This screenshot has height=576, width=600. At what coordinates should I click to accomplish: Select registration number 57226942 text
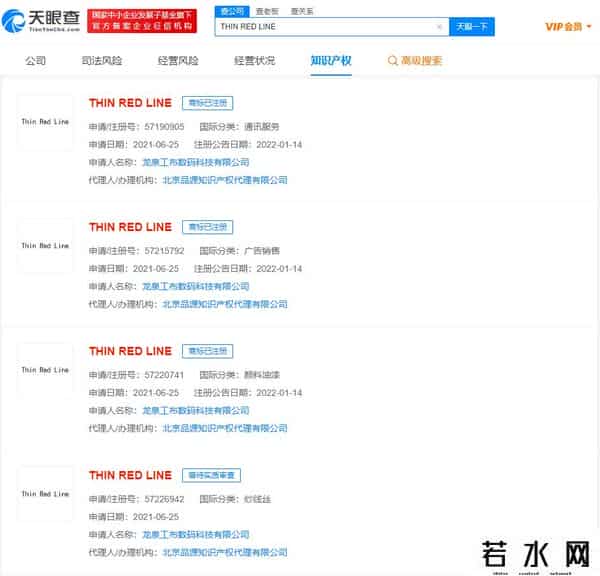click(x=164, y=499)
